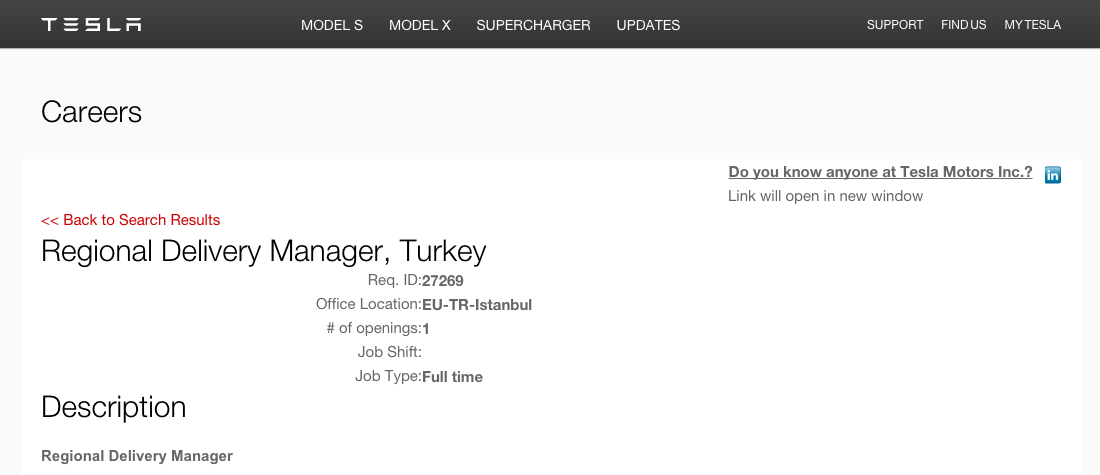Click the LinkedIn icon beside referral link
The width and height of the screenshot is (1100, 475).
tap(1052, 175)
